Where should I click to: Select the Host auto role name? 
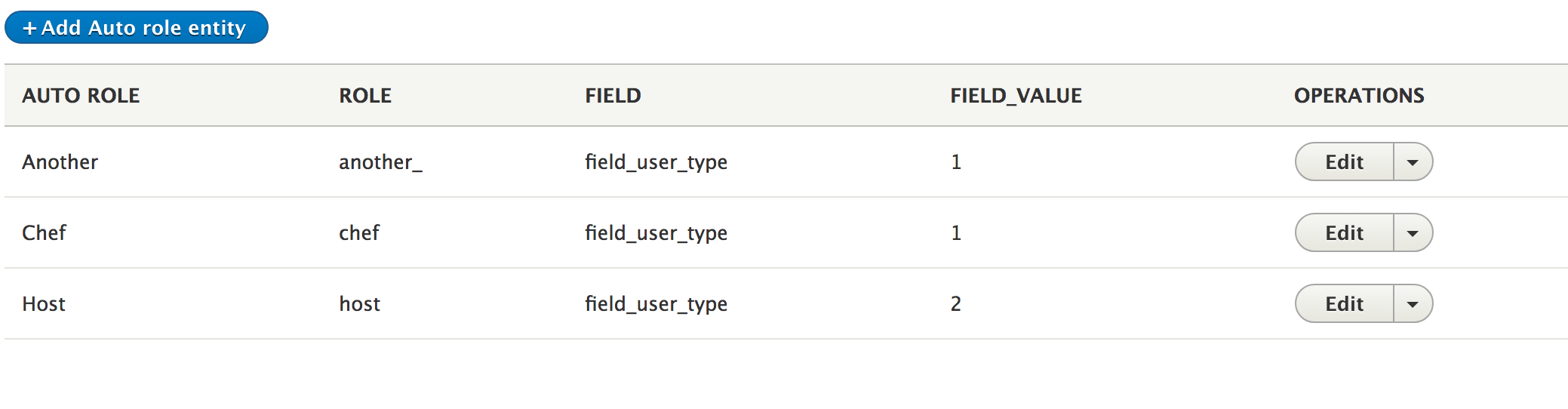(x=44, y=303)
